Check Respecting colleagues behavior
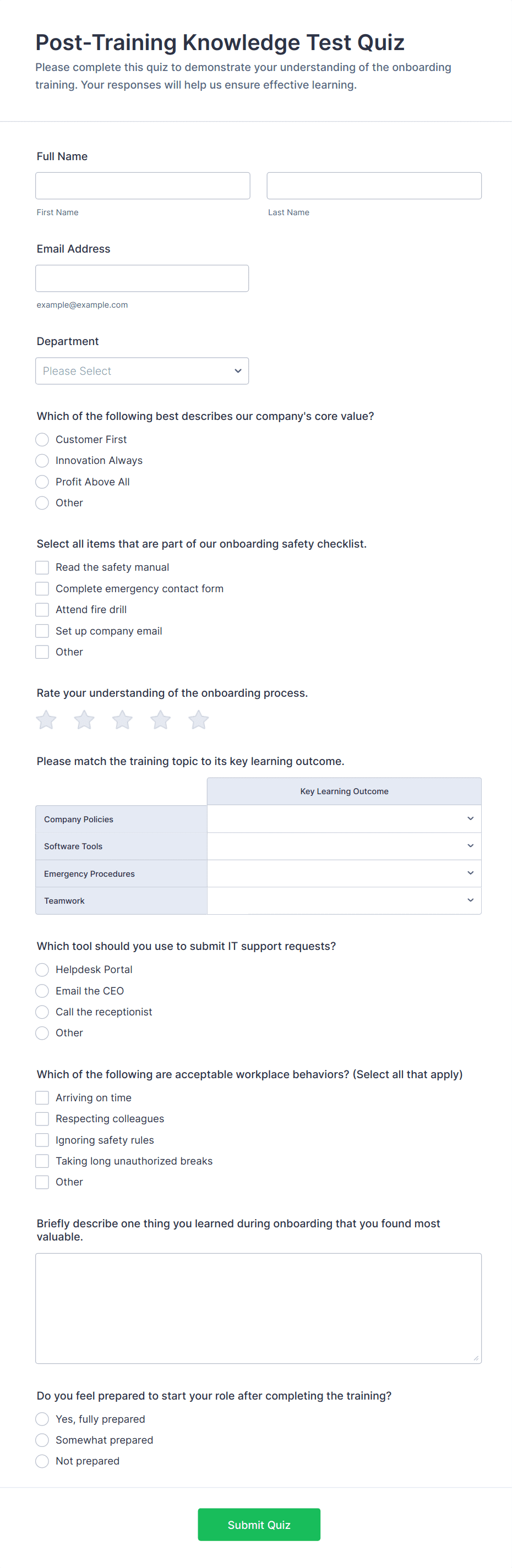512x1568 pixels. point(42,1119)
